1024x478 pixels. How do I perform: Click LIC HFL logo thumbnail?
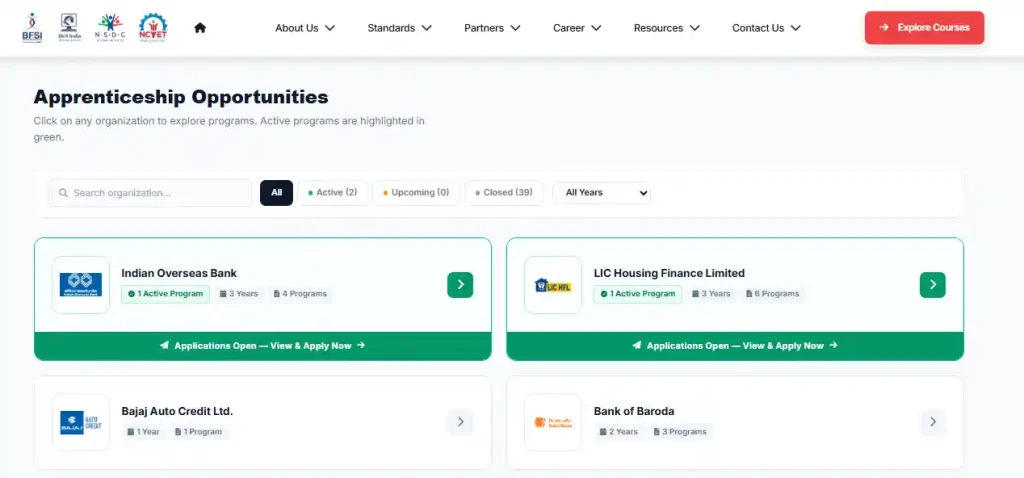click(552, 285)
